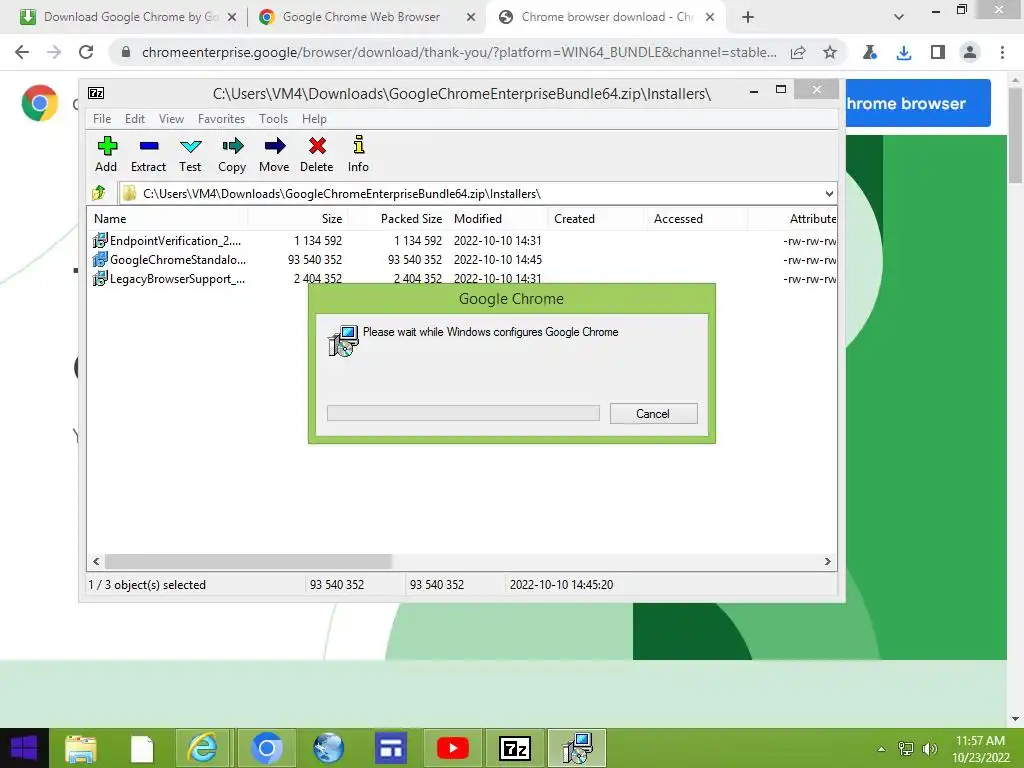Sort files by Accessed column
Screen dimensions: 1024x768
click(x=697, y=219)
